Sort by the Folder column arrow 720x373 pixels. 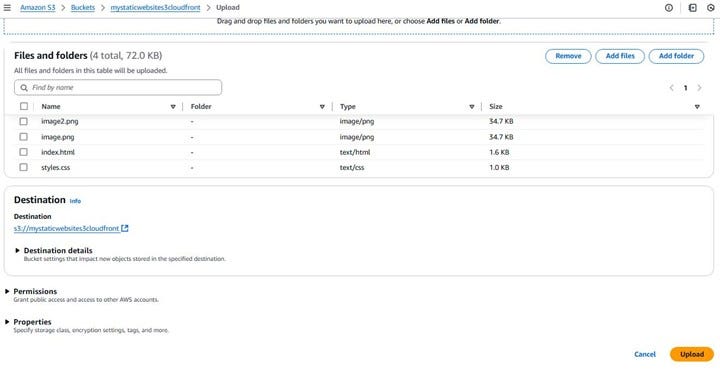click(x=322, y=107)
